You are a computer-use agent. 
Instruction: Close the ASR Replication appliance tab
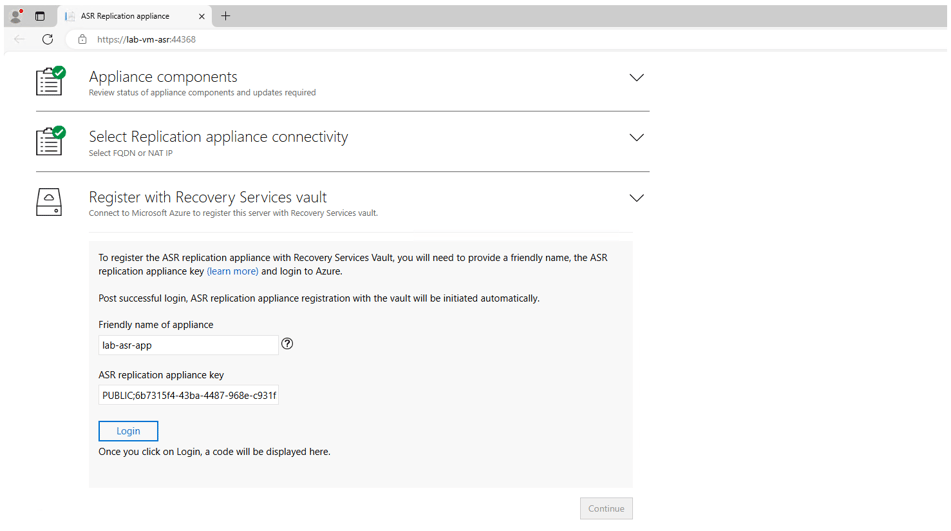(201, 16)
